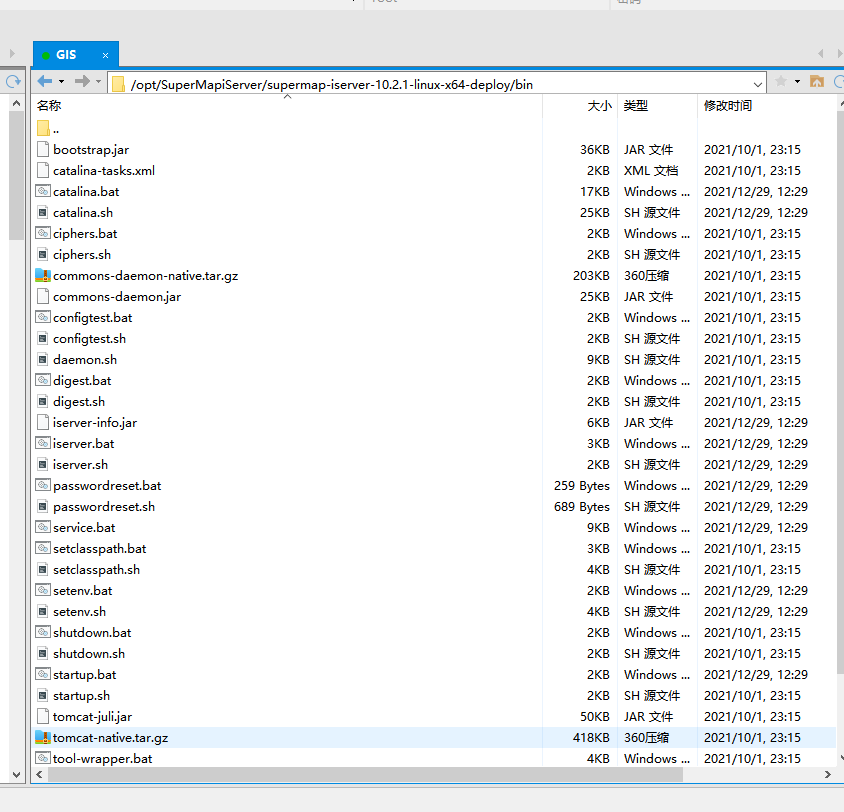Click left panel scrollbar down arrow
Viewport: 844px width, 812px height.
coord(16,775)
